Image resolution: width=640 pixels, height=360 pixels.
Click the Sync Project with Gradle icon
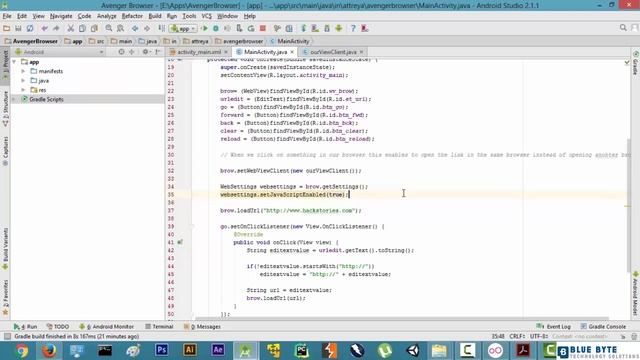pyautogui.click(x=304, y=28)
